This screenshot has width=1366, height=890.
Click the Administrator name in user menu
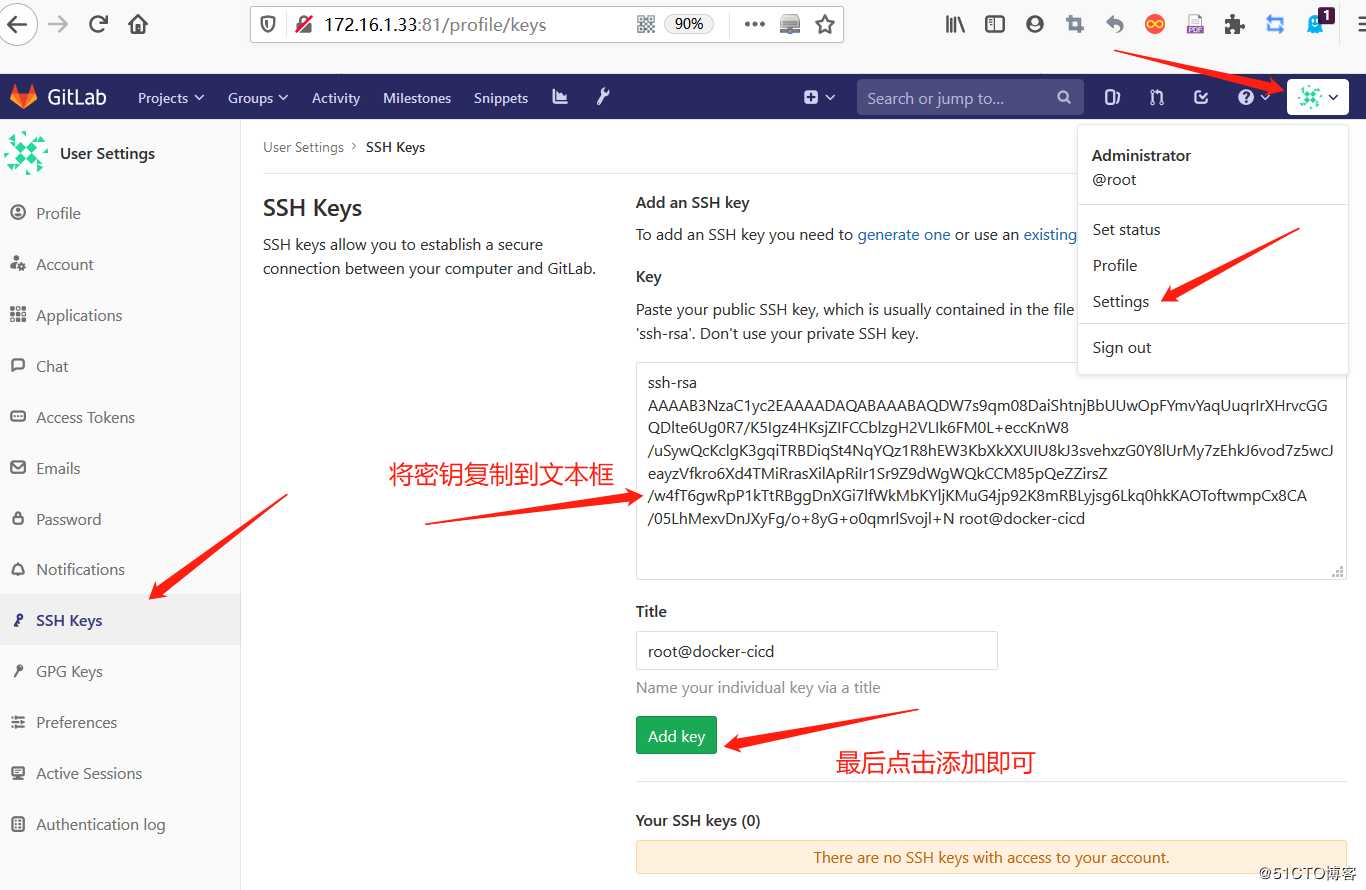(1141, 155)
